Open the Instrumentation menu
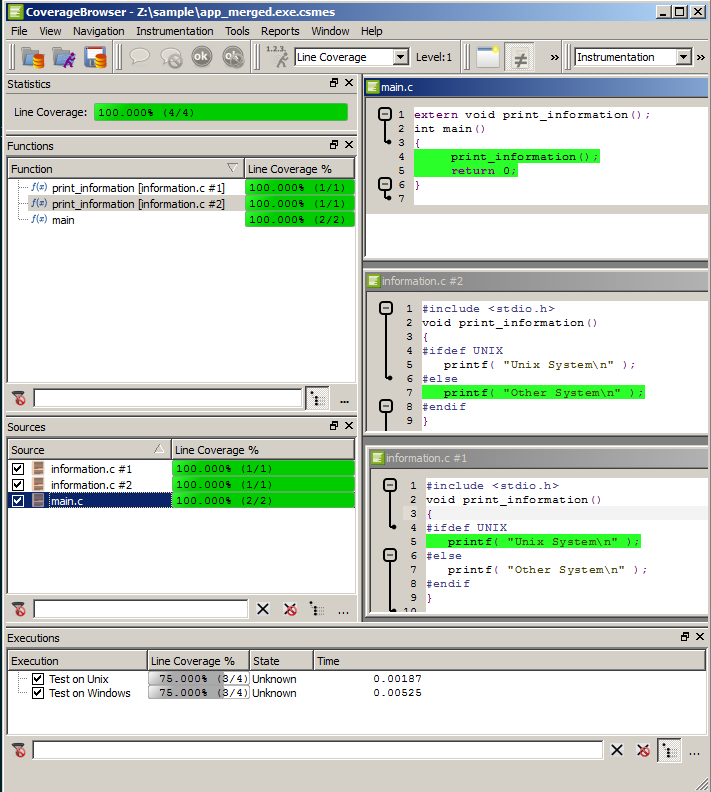 pos(175,31)
